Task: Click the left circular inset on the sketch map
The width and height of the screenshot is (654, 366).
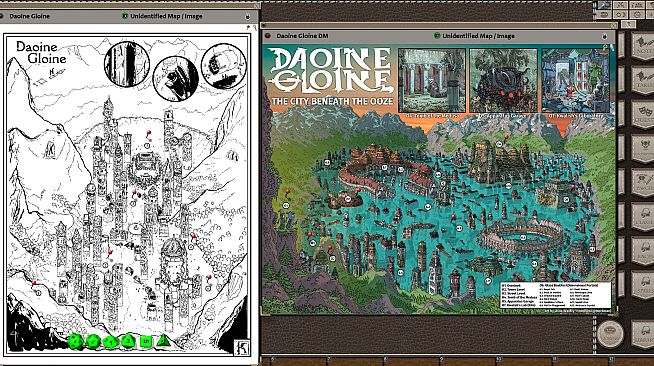Action: (127, 64)
